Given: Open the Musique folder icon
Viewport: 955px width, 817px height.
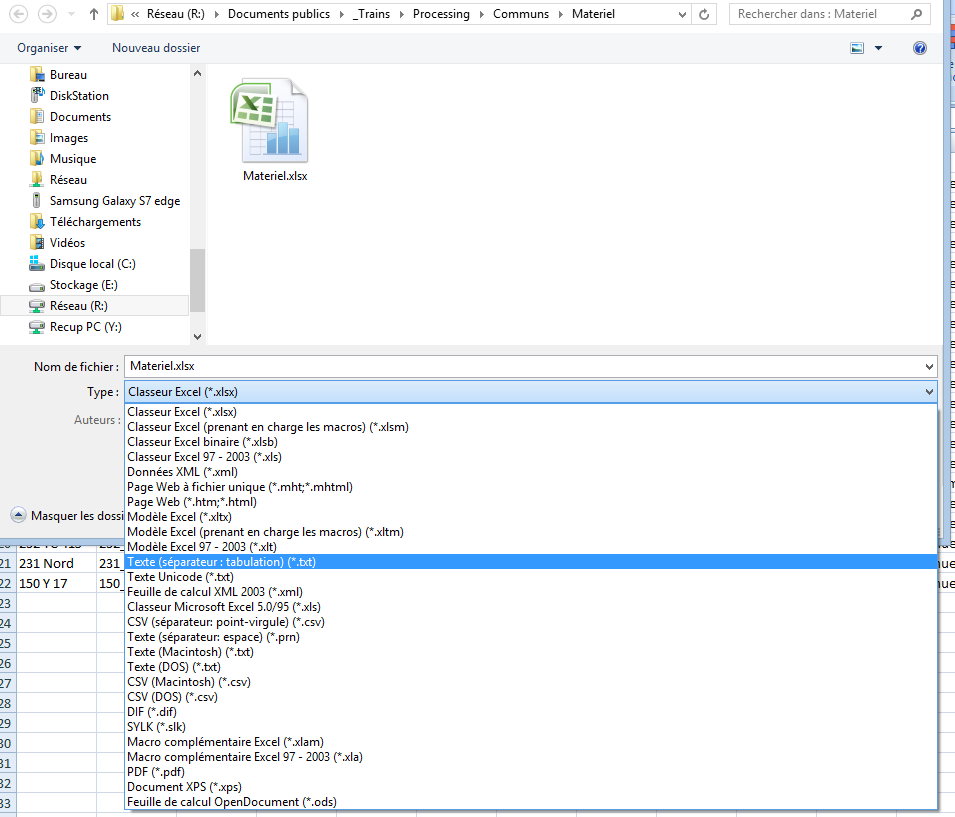Looking at the screenshot, I should 37,159.
